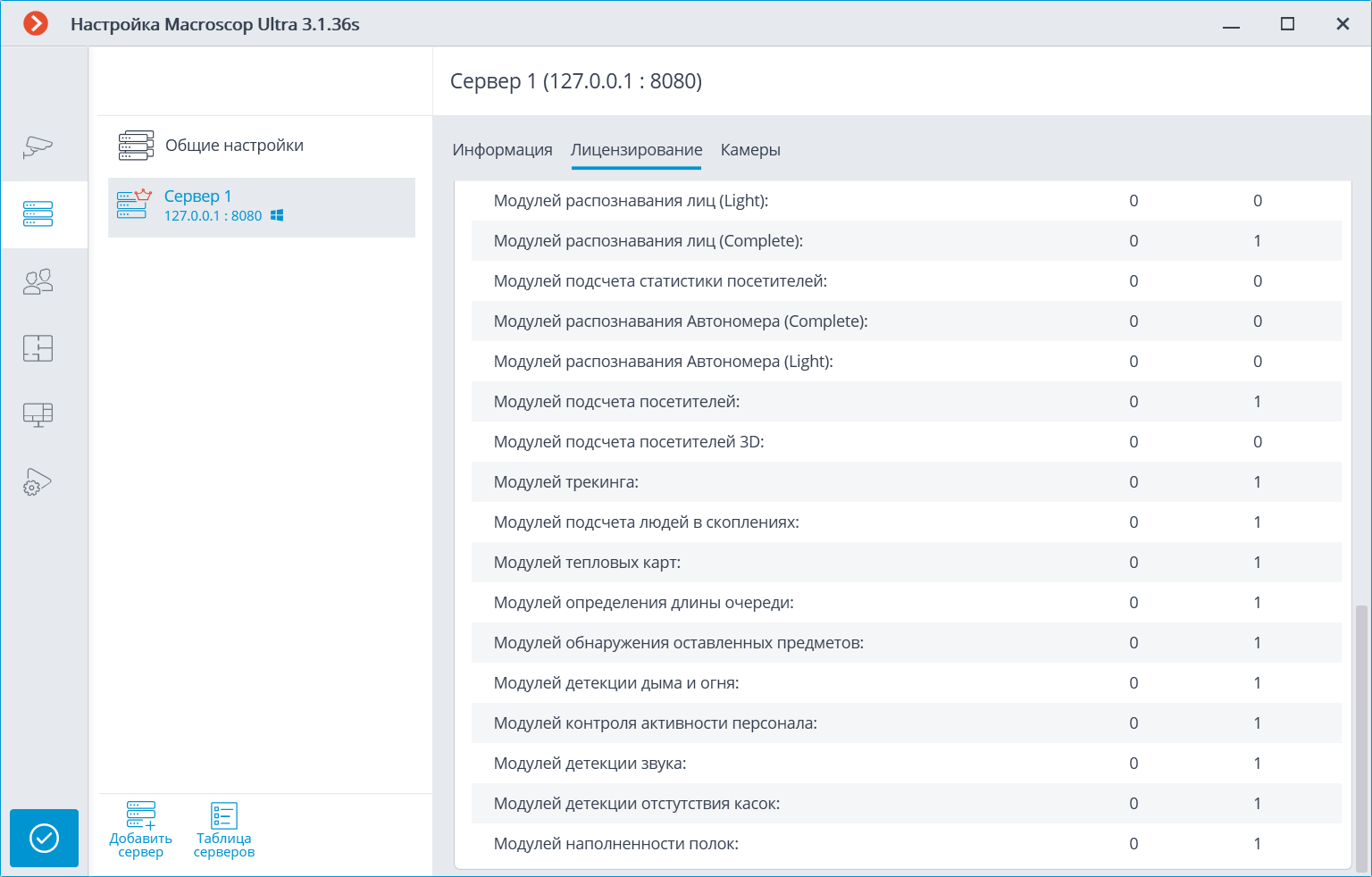
Task: Select row Модулей детекции дыма и огня:
Action: [907, 683]
